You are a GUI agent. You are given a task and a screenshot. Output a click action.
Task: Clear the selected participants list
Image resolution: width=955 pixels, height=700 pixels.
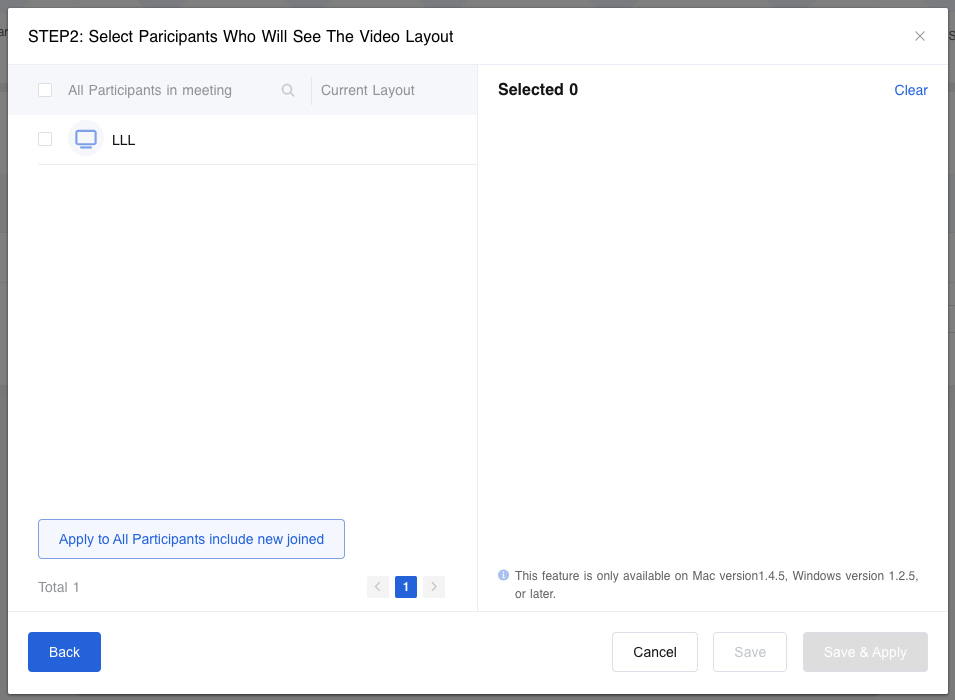click(x=911, y=90)
